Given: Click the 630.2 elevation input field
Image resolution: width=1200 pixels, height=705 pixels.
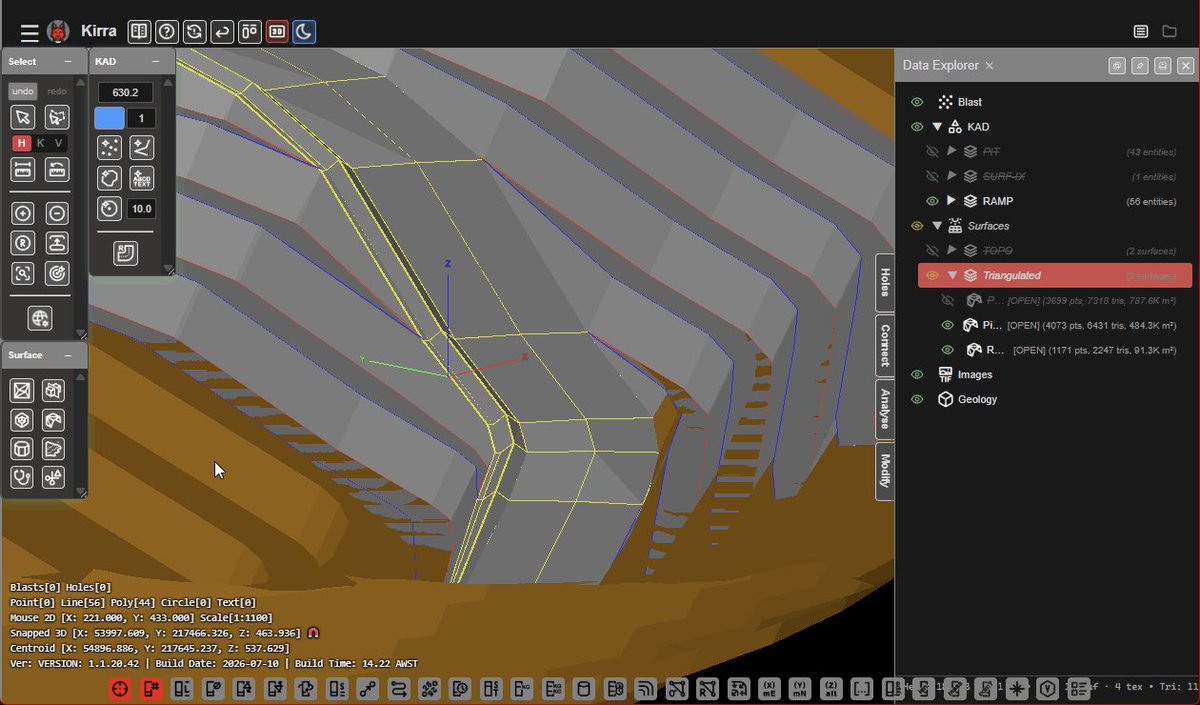Looking at the screenshot, I should 125,92.
